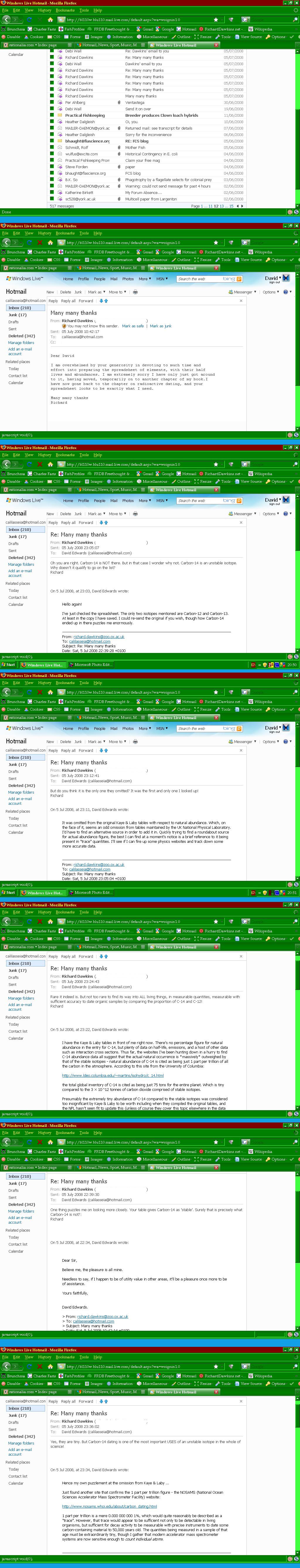The image size is (300, 1568).
Task: Click 'Mark as junk' link in Dawkins email
Action: pos(160,326)
